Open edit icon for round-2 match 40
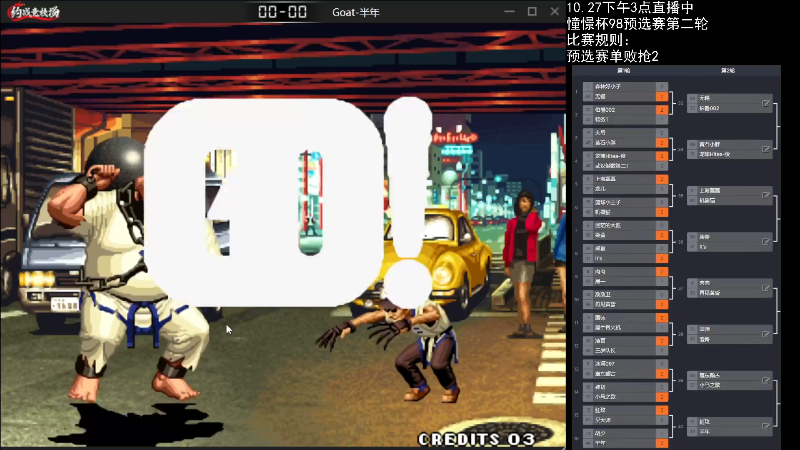The image size is (800, 450). click(x=766, y=427)
